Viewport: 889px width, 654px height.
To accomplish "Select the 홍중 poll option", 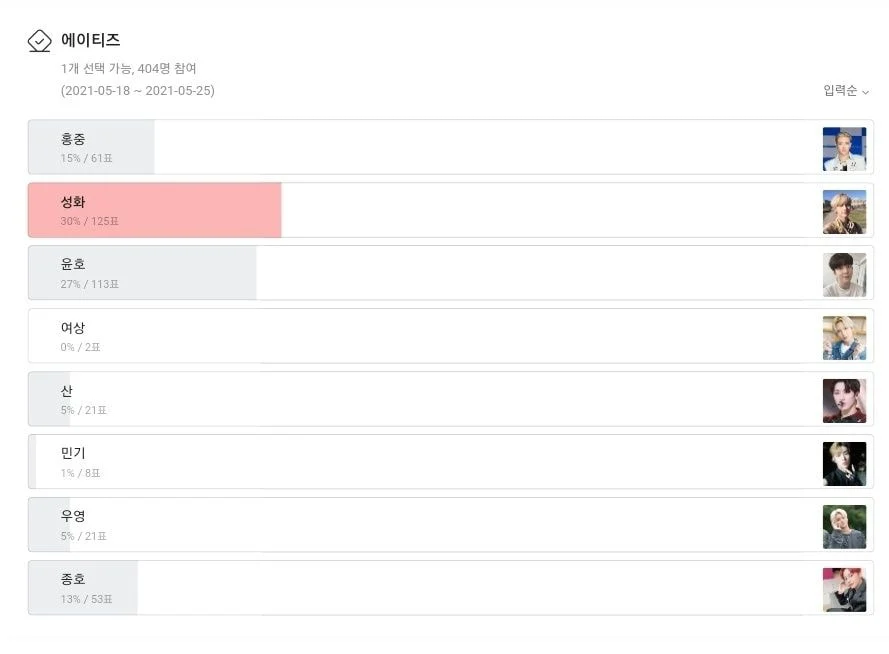I will tap(451, 147).
